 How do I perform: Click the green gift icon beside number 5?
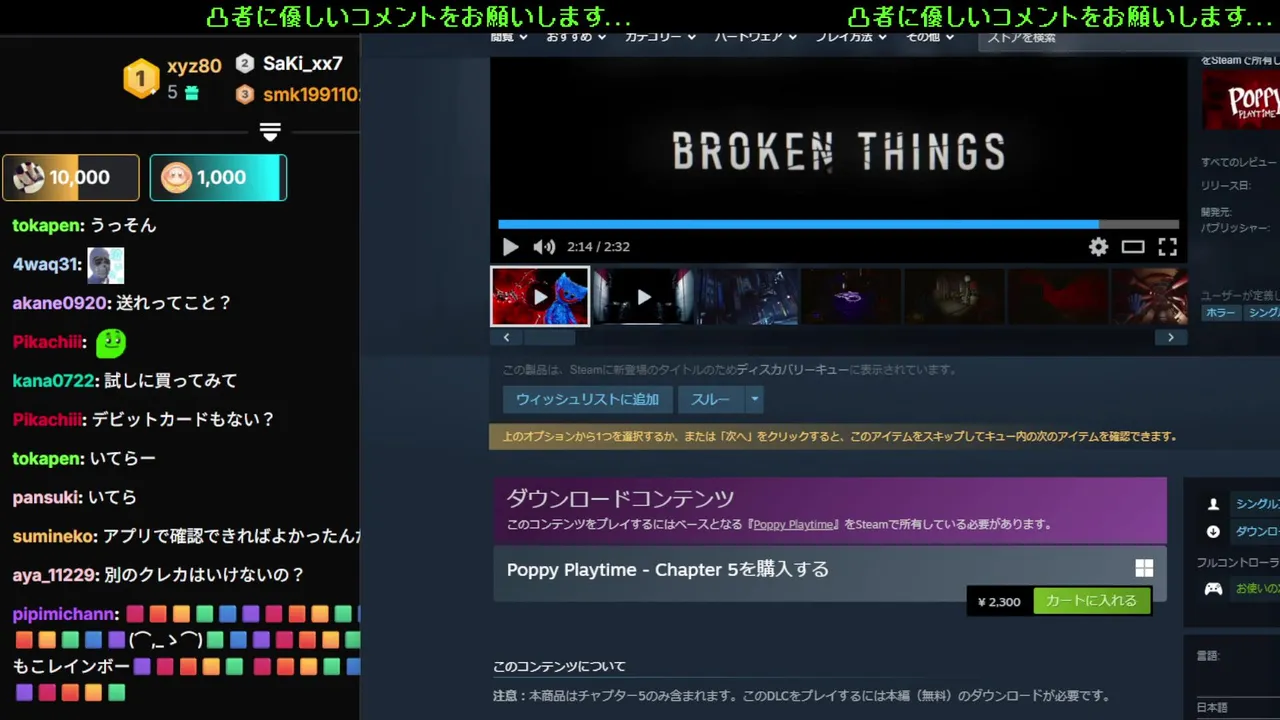[x=192, y=93]
